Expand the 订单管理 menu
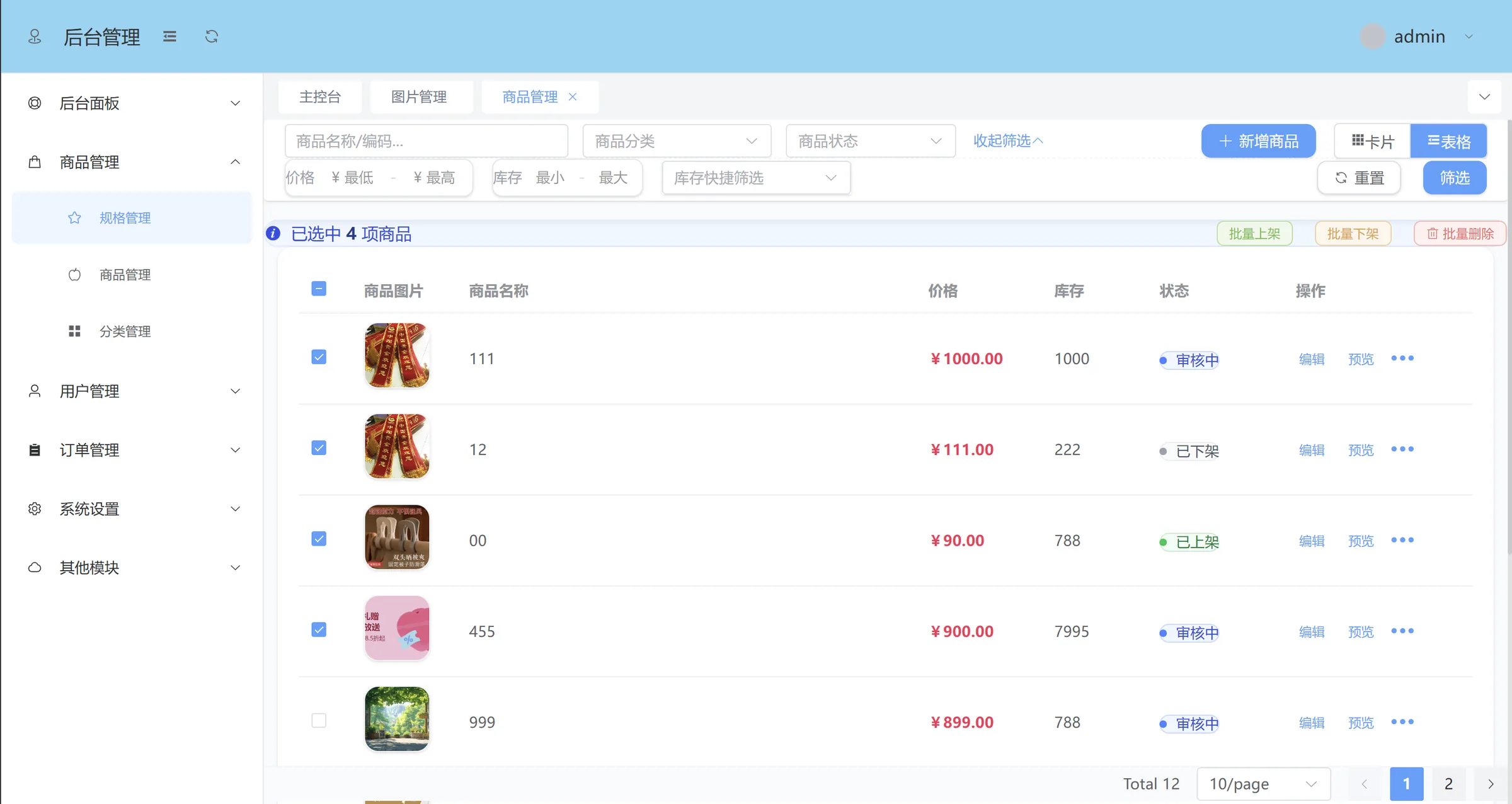The image size is (1512, 804). coord(131,450)
